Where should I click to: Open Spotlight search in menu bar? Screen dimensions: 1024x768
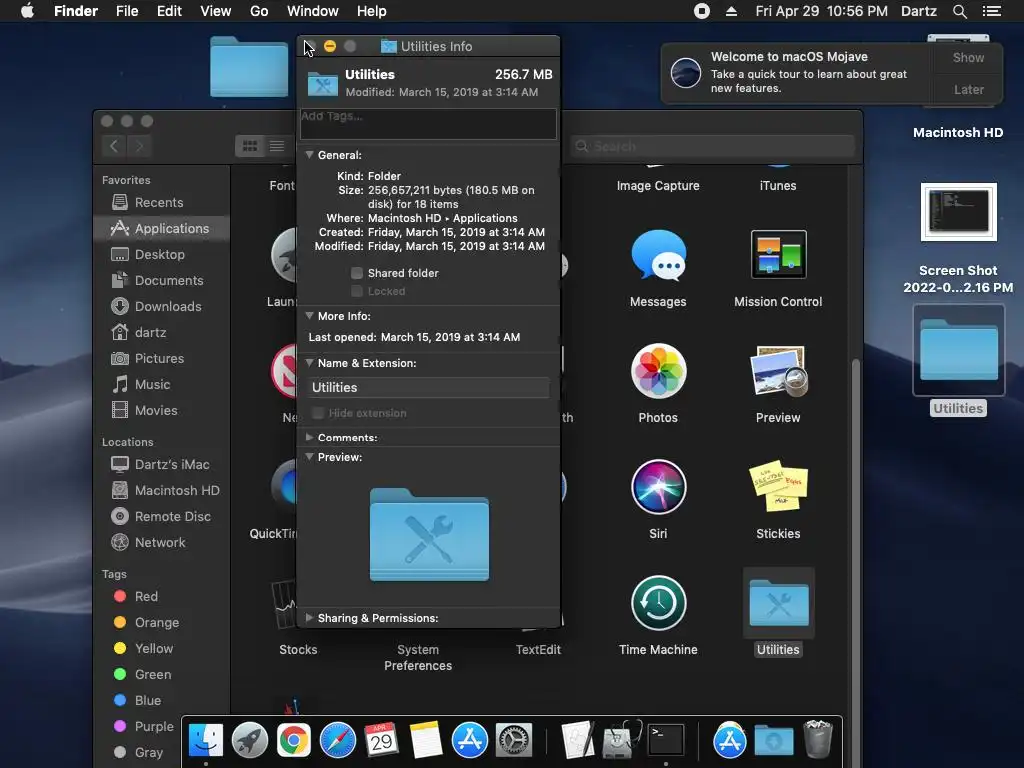[959, 11]
